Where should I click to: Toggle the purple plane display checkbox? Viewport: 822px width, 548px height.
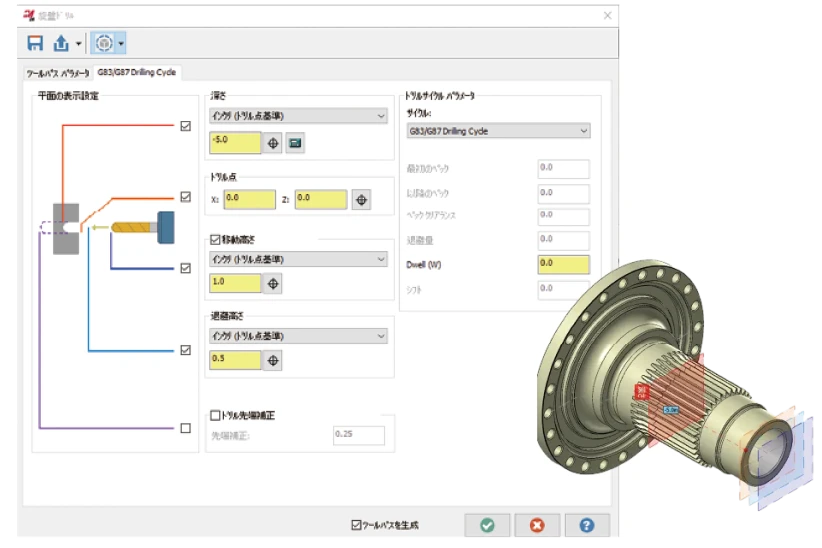point(185,428)
